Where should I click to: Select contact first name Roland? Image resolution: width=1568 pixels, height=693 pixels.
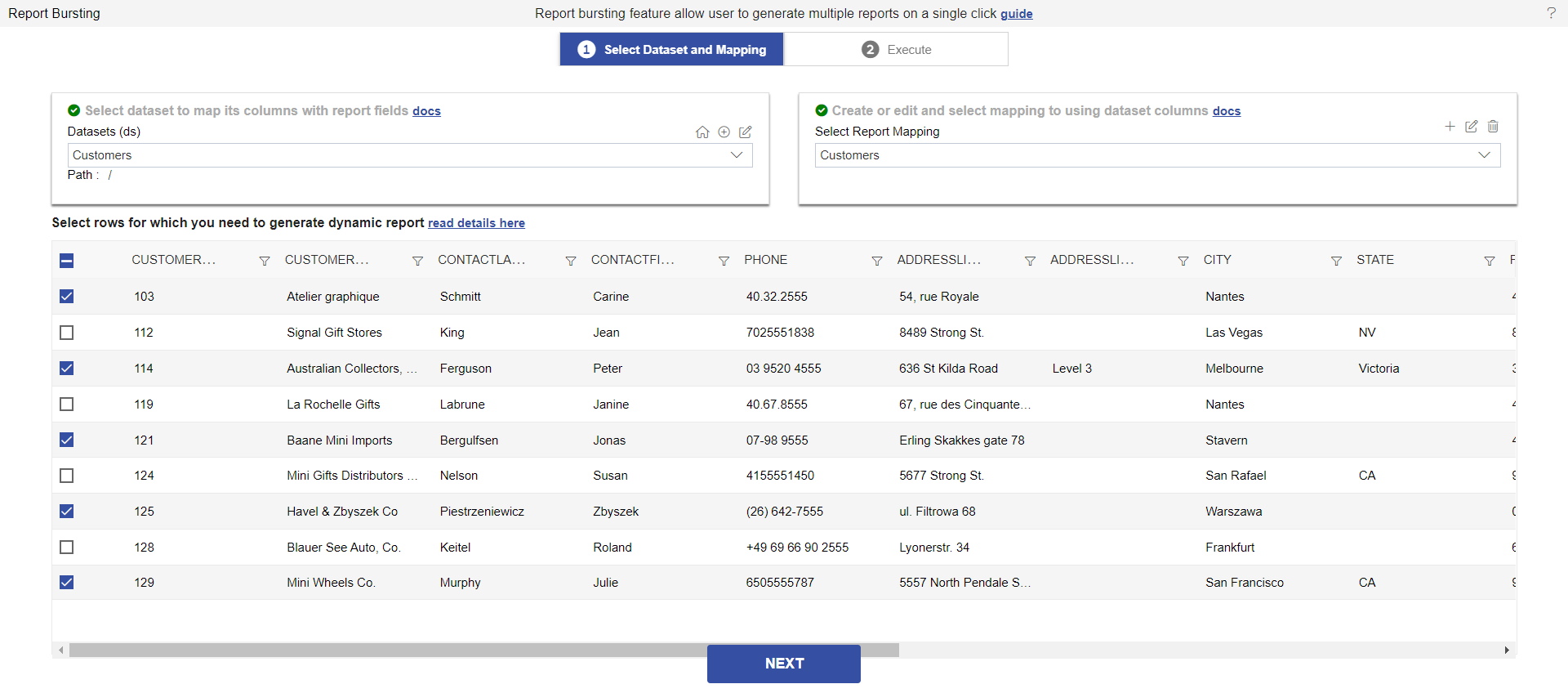point(612,548)
